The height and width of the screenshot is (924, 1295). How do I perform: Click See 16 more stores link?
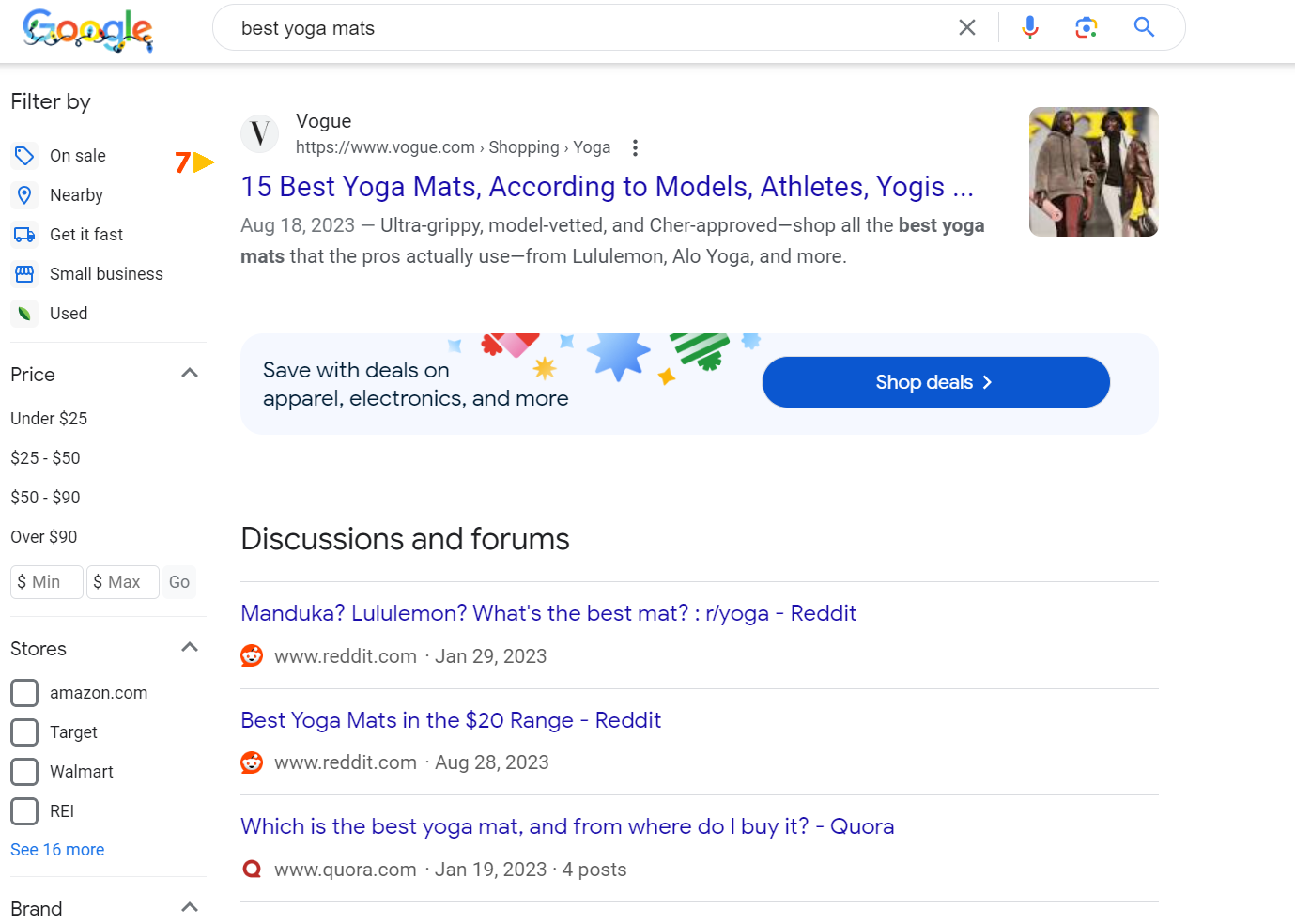pyautogui.click(x=57, y=850)
